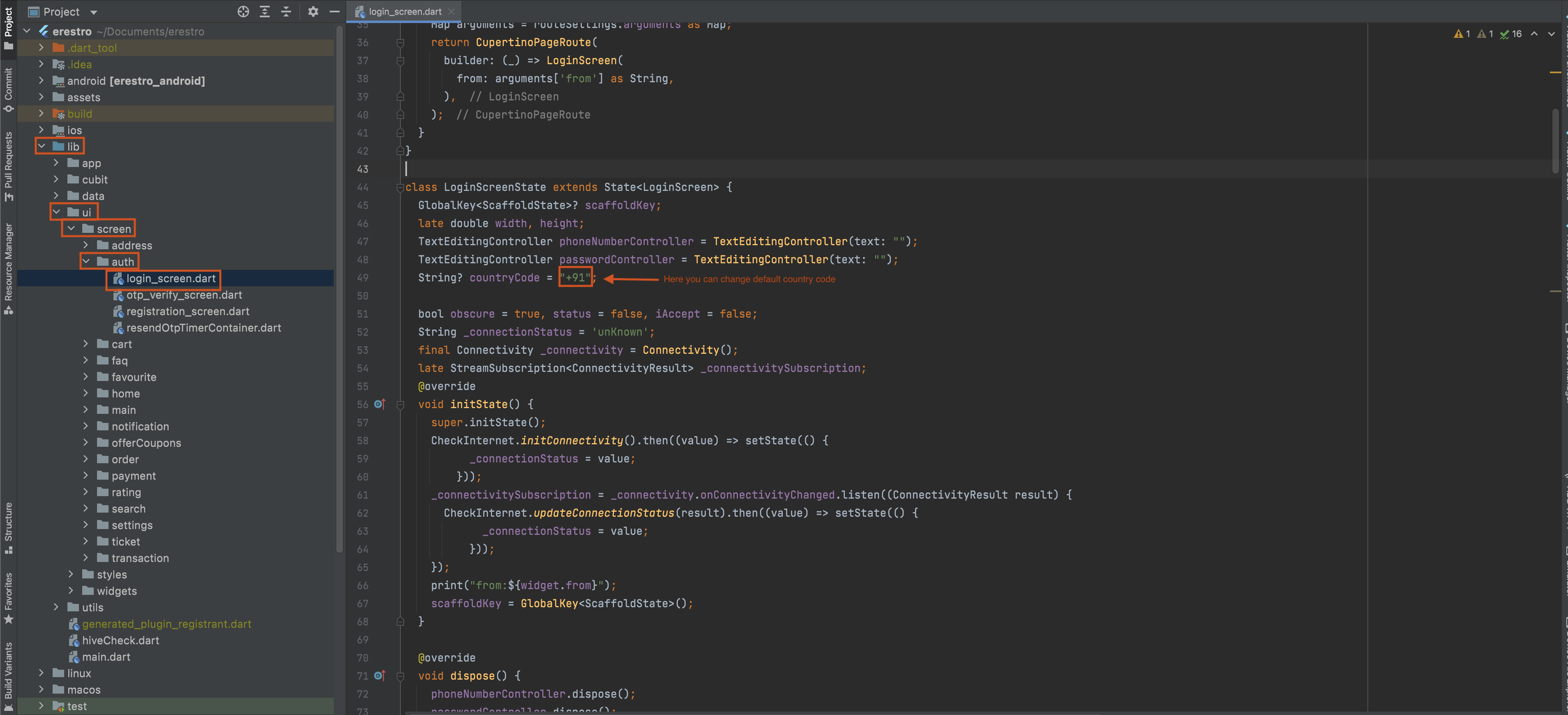
Task: Select the widgets folder
Action: coord(117,591)
